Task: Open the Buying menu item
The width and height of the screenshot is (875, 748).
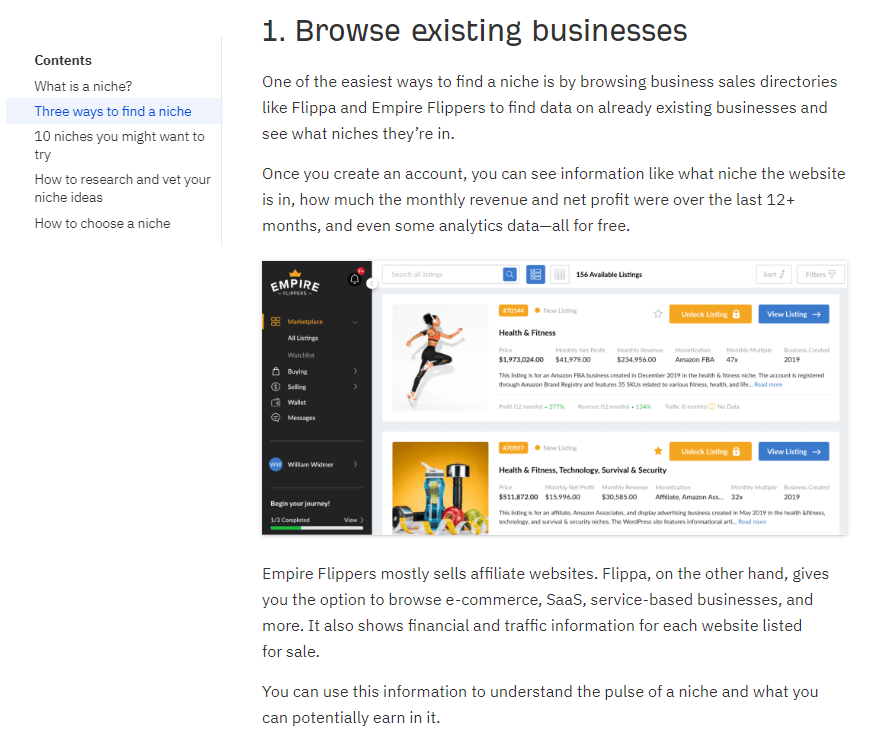Action: (x=297, y=371)
